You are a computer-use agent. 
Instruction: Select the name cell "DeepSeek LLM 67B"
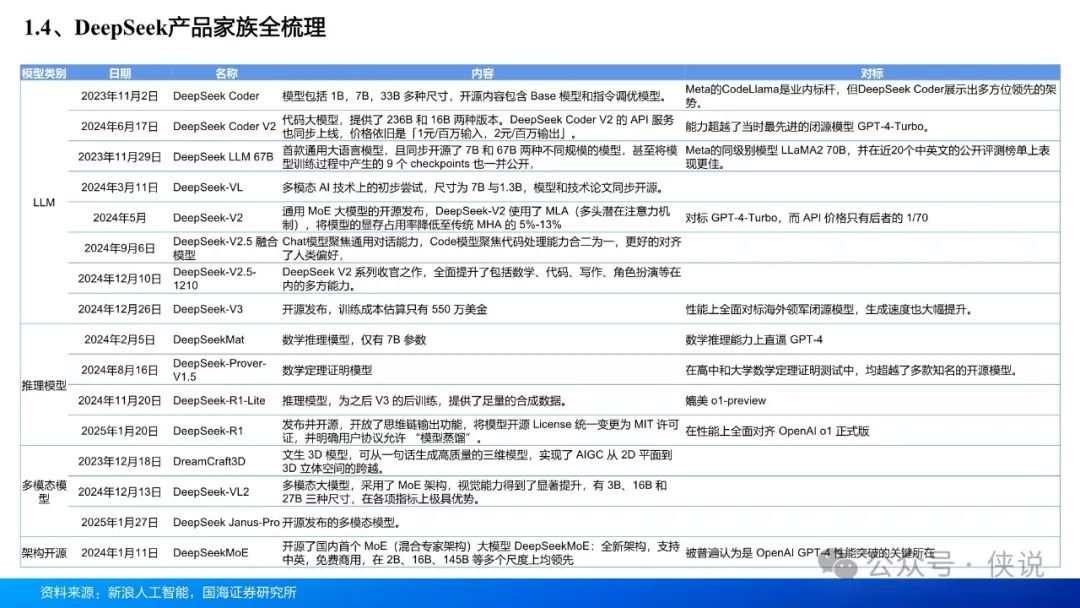click(x=223, y=156)
